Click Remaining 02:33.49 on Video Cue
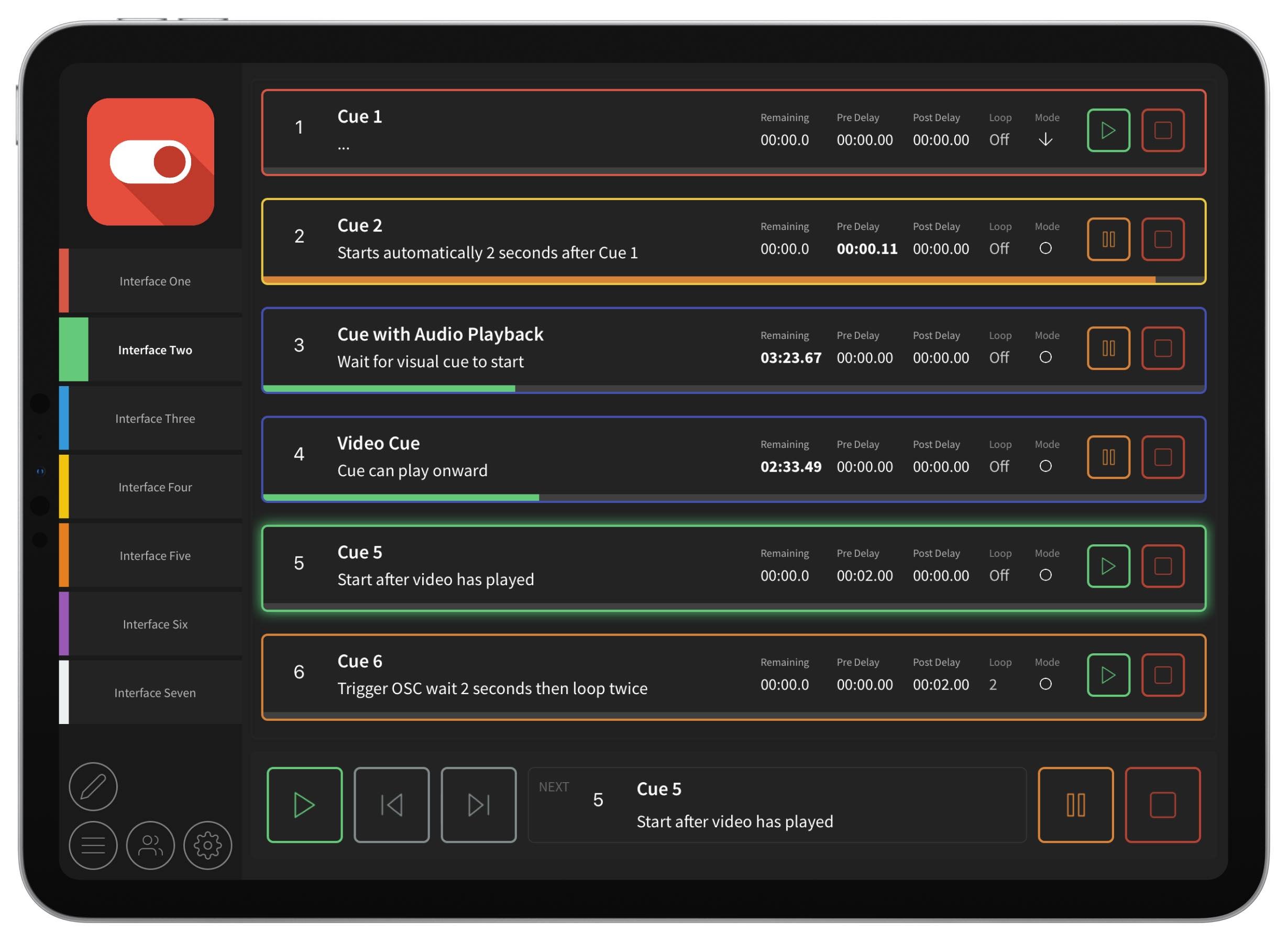The height and width of the screenshot is (943, 1288). pos(791,467)
